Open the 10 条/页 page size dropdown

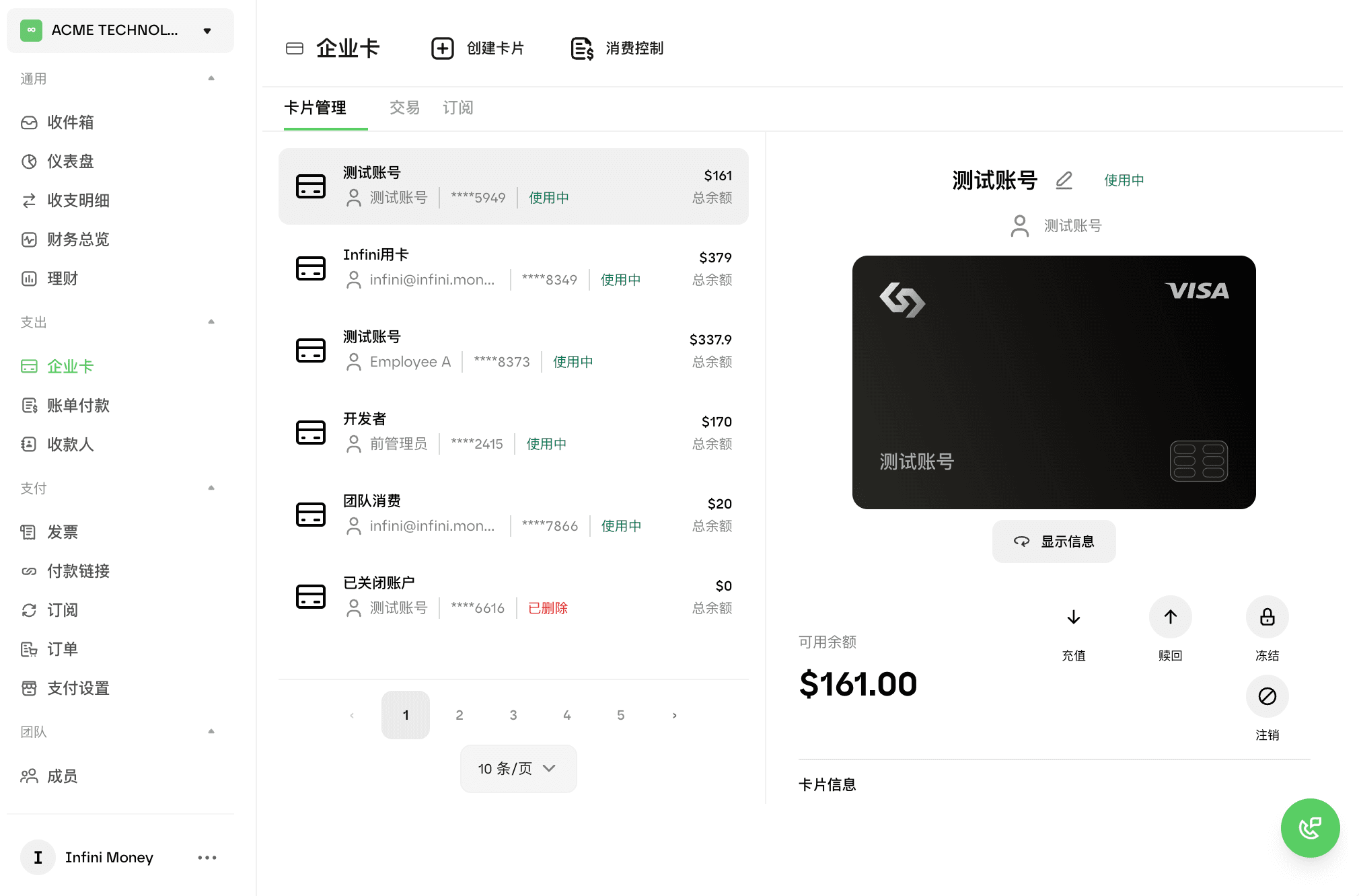pos(518,769)
